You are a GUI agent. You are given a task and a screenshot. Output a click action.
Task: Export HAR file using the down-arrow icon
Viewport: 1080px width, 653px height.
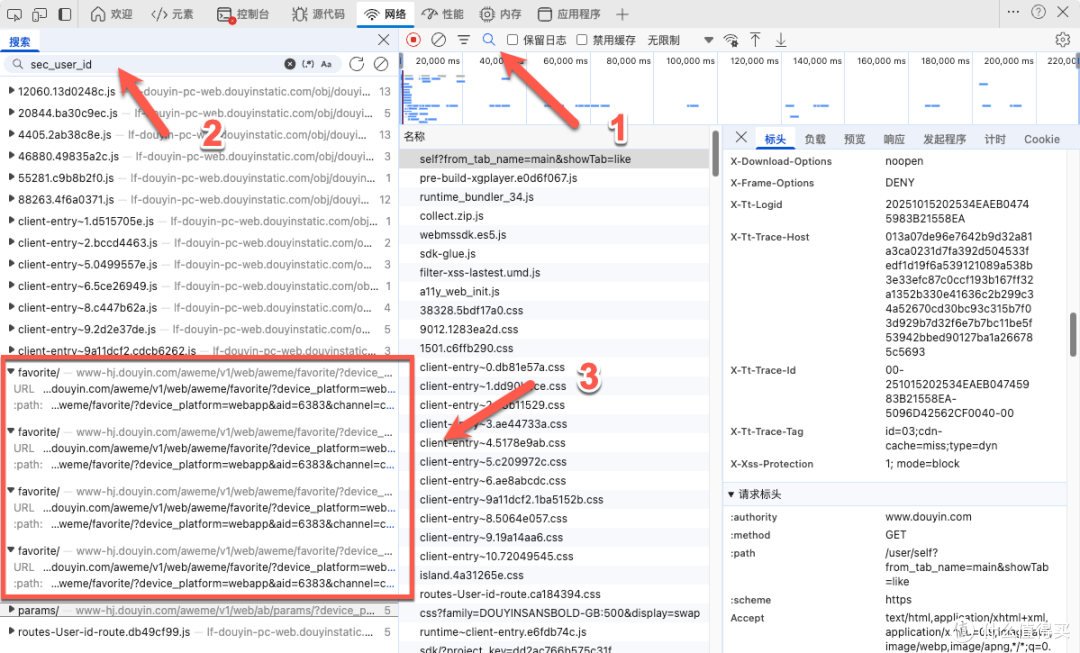(781, 39)
